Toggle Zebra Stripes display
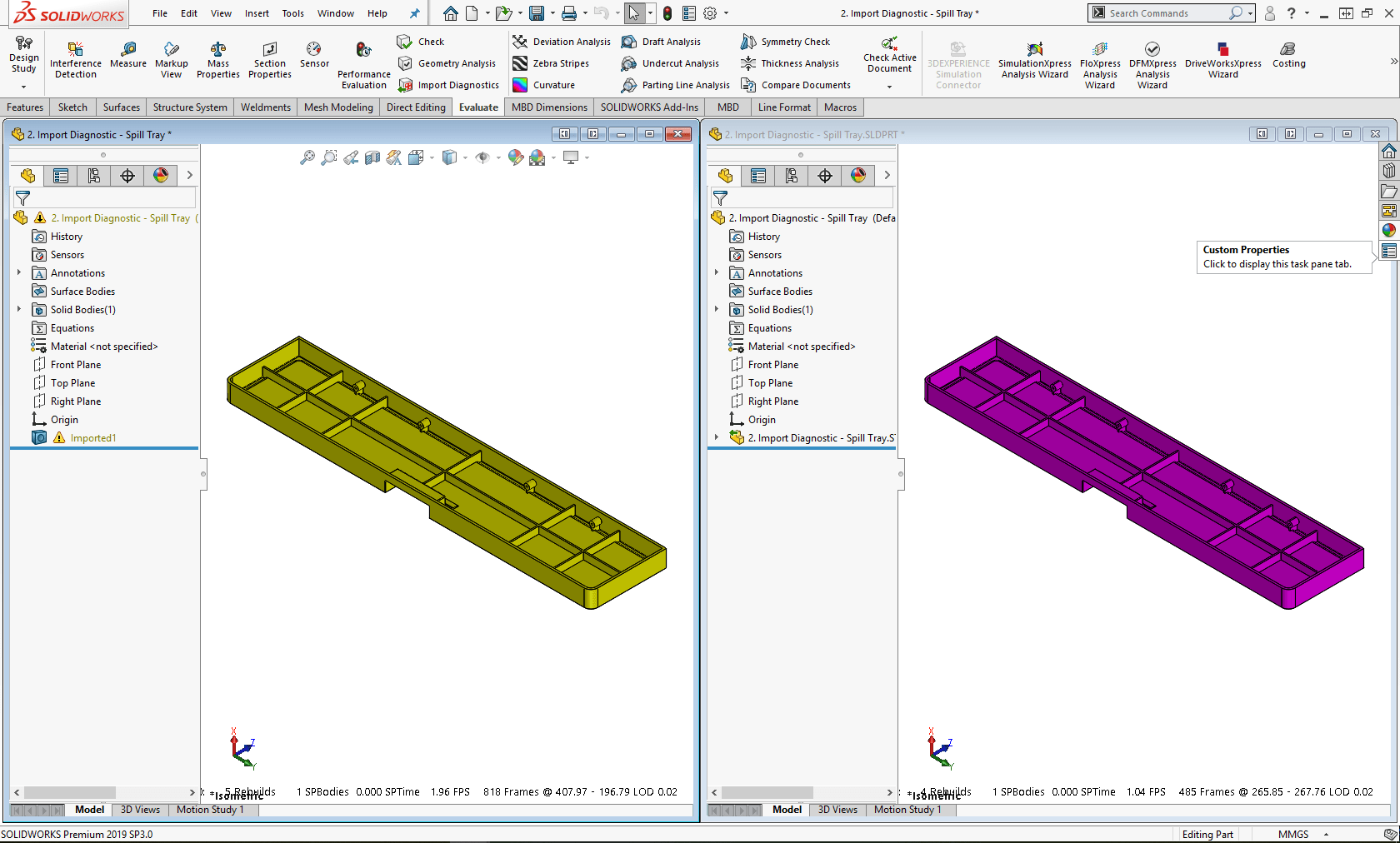This screenshot has width=1400, height=843. point(551,63)
